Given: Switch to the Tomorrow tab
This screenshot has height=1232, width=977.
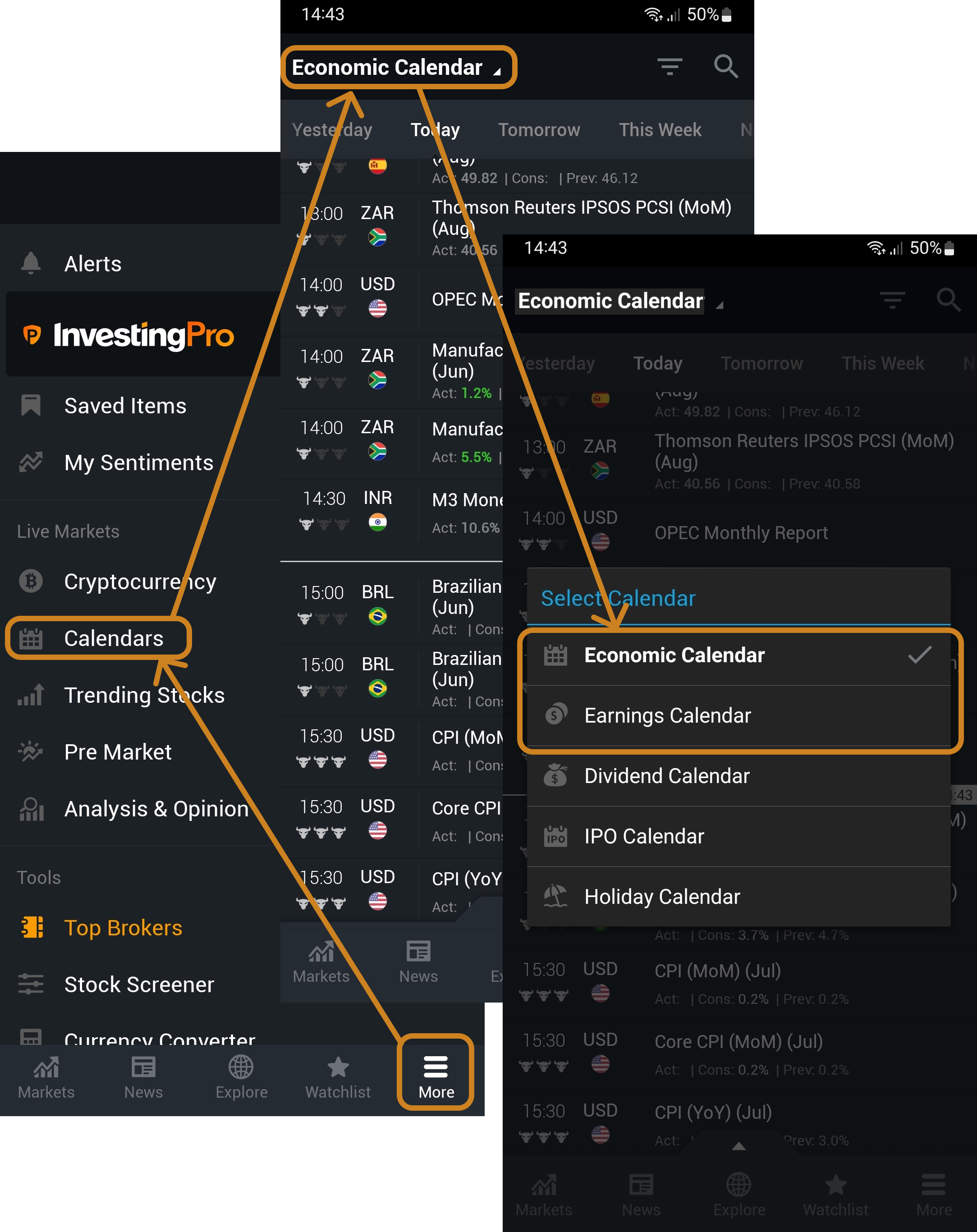Looking at the screenshot, I should tap(538, 130).
